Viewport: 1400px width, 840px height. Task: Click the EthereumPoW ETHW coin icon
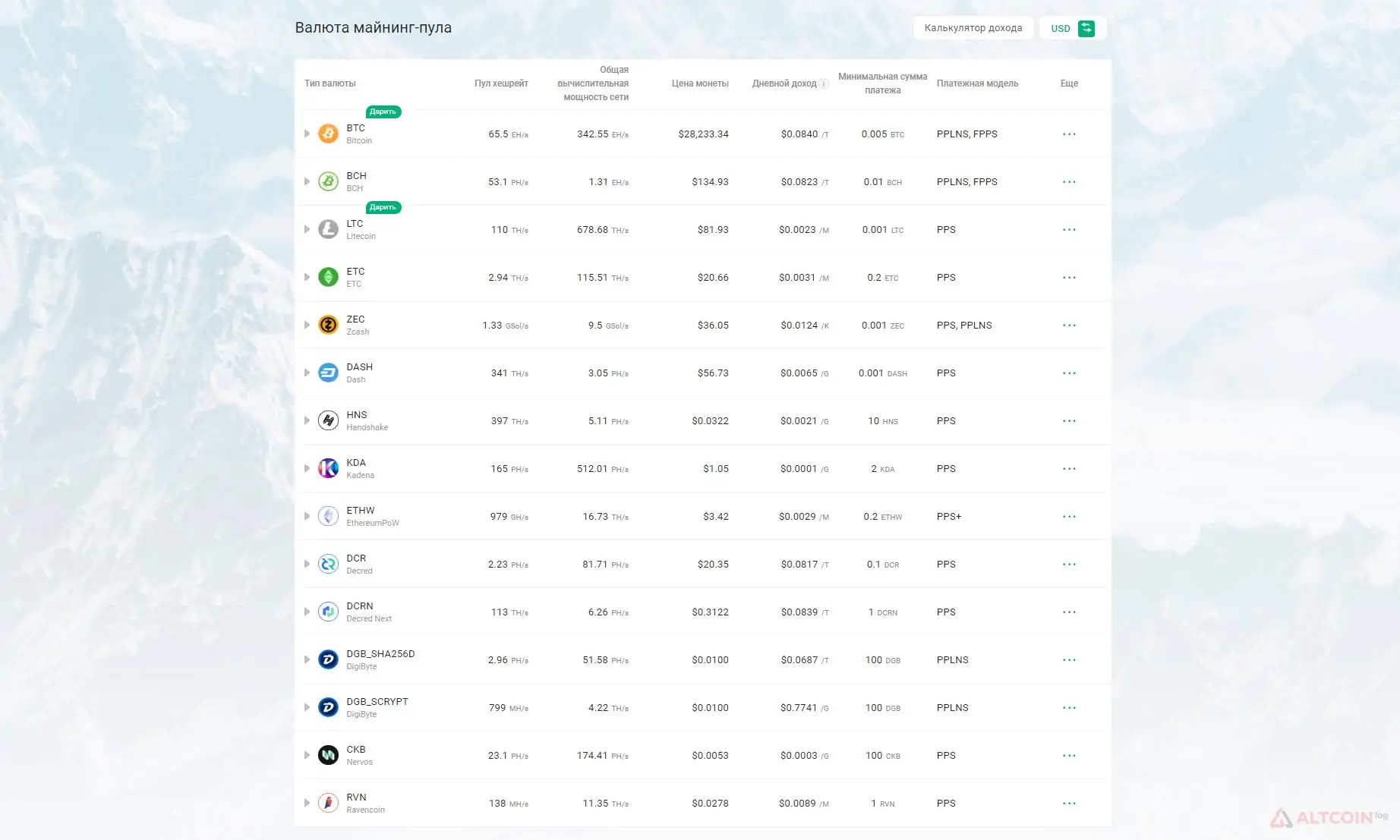point(328,516)
